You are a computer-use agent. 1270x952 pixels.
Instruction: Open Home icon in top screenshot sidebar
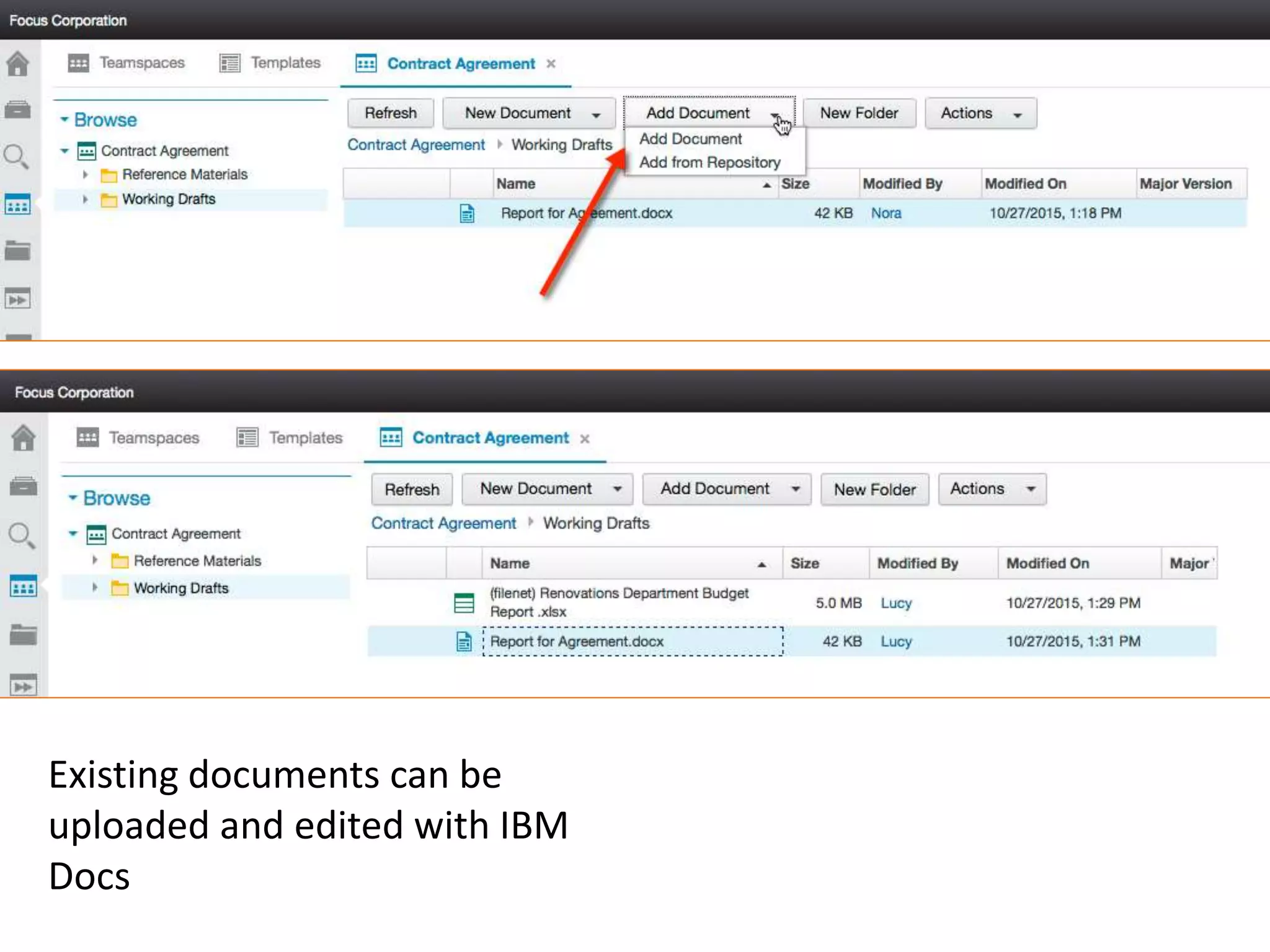17,63
